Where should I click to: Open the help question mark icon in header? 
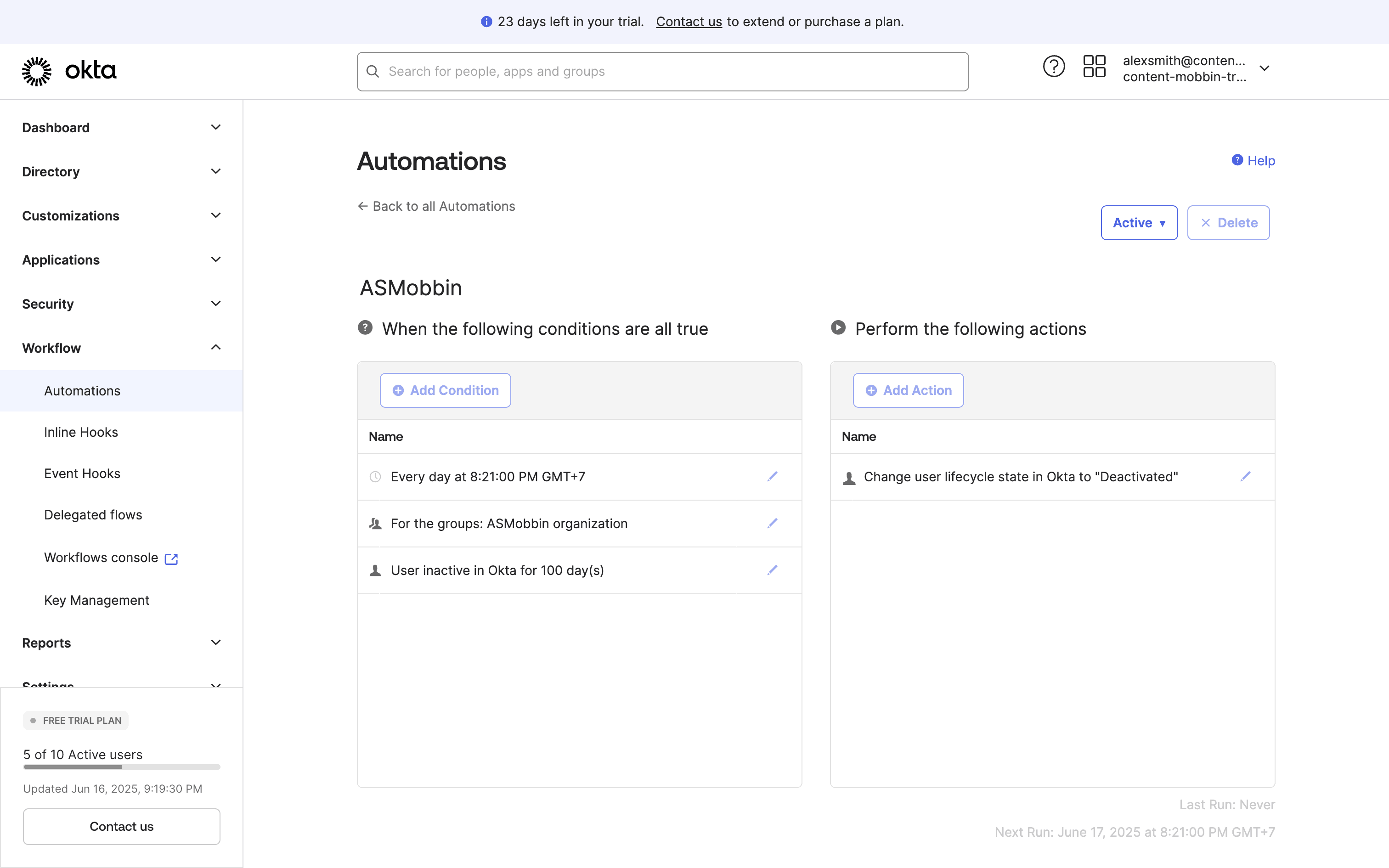coord(1053,67)
